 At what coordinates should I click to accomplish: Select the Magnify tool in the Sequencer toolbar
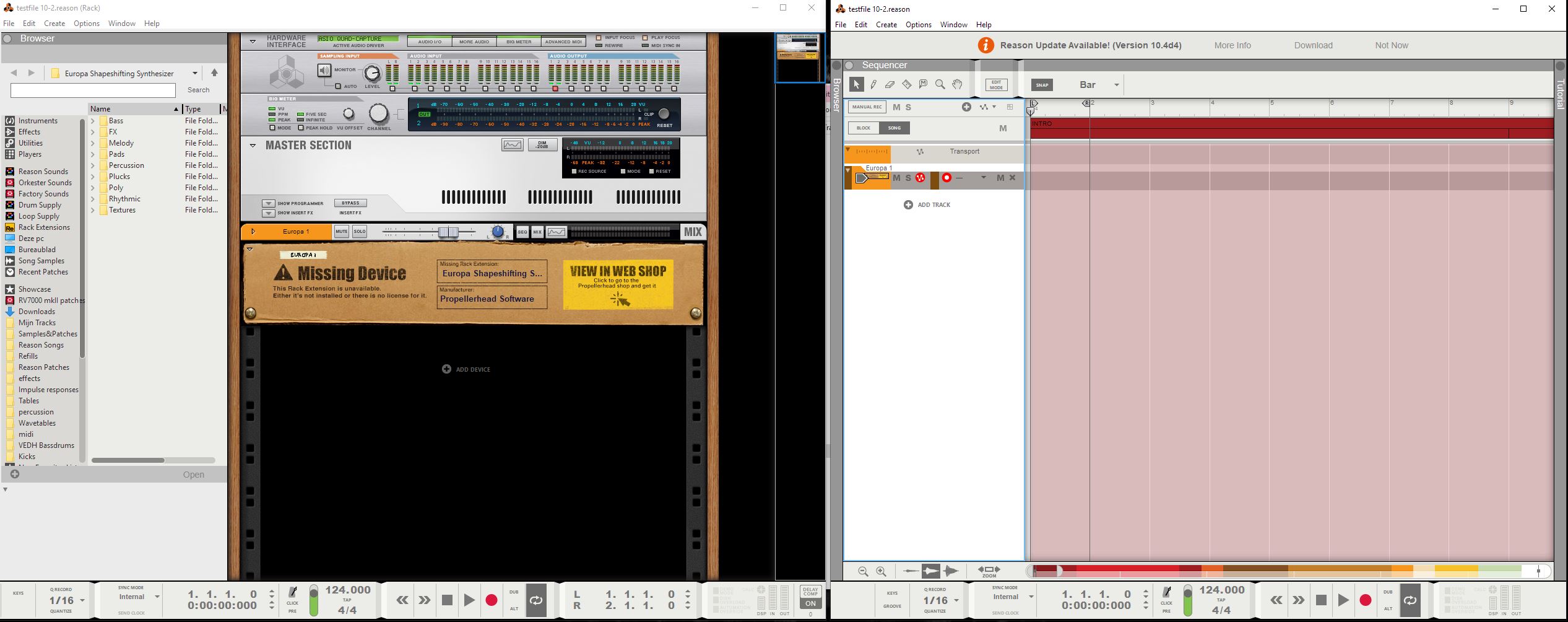(x=940, y=84)
